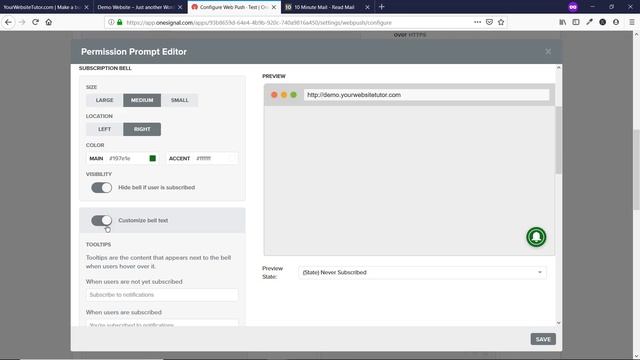Click the dark round extension icon
Screen dimensions: 640x360
coord(602,22)
